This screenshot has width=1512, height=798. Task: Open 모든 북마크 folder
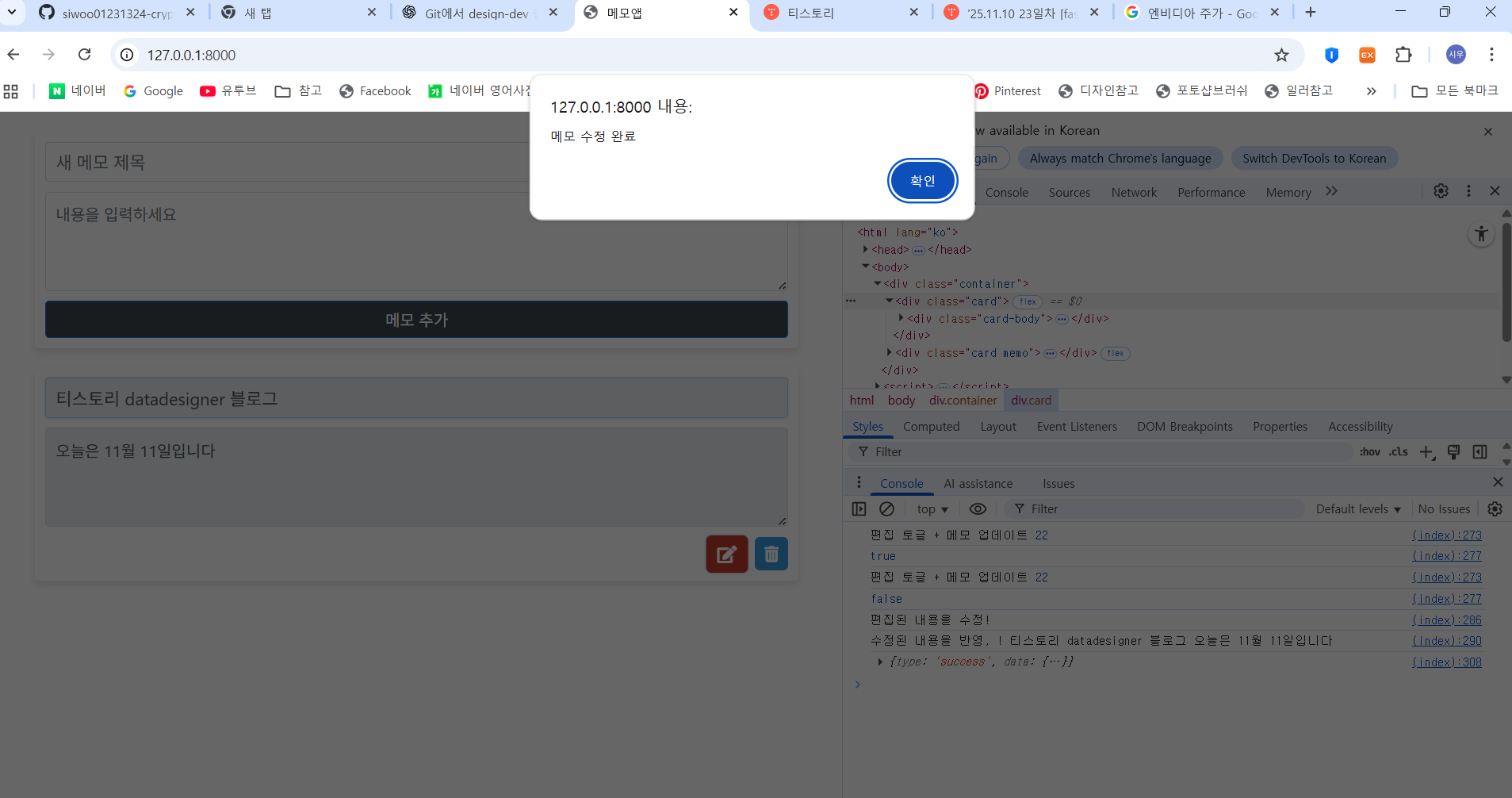pos(1455,91)
